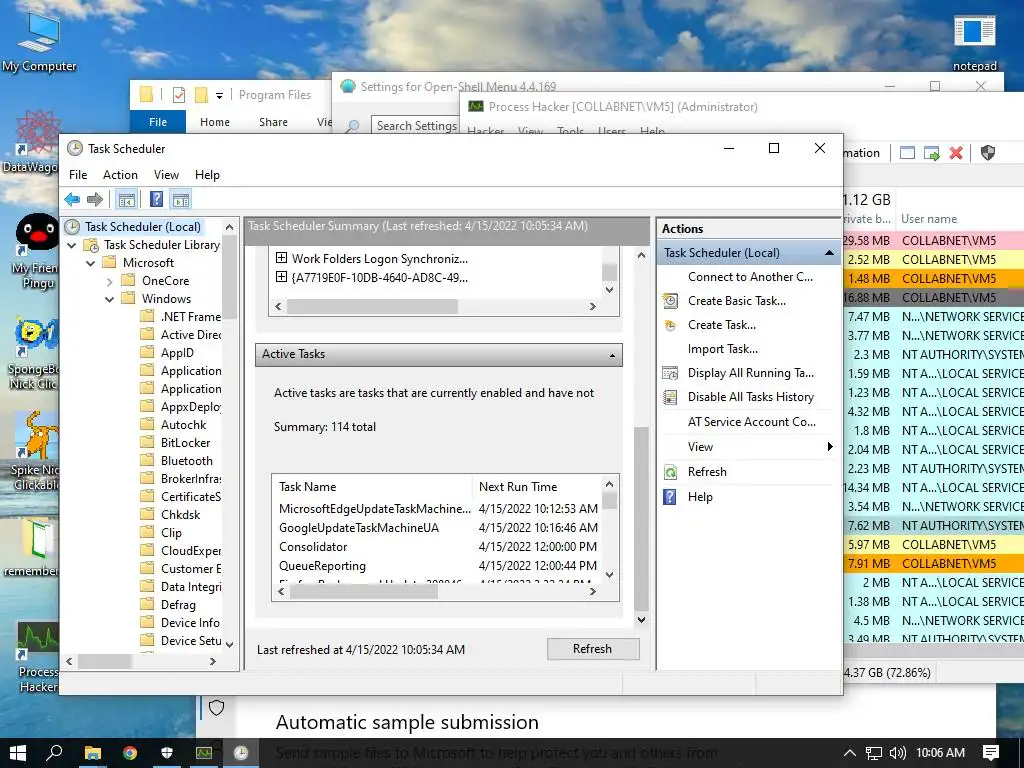The height and width of the screenshot is (768, 1024).
Task: Select the Task Scheduler Library folder icon
Action: point(91,245)
